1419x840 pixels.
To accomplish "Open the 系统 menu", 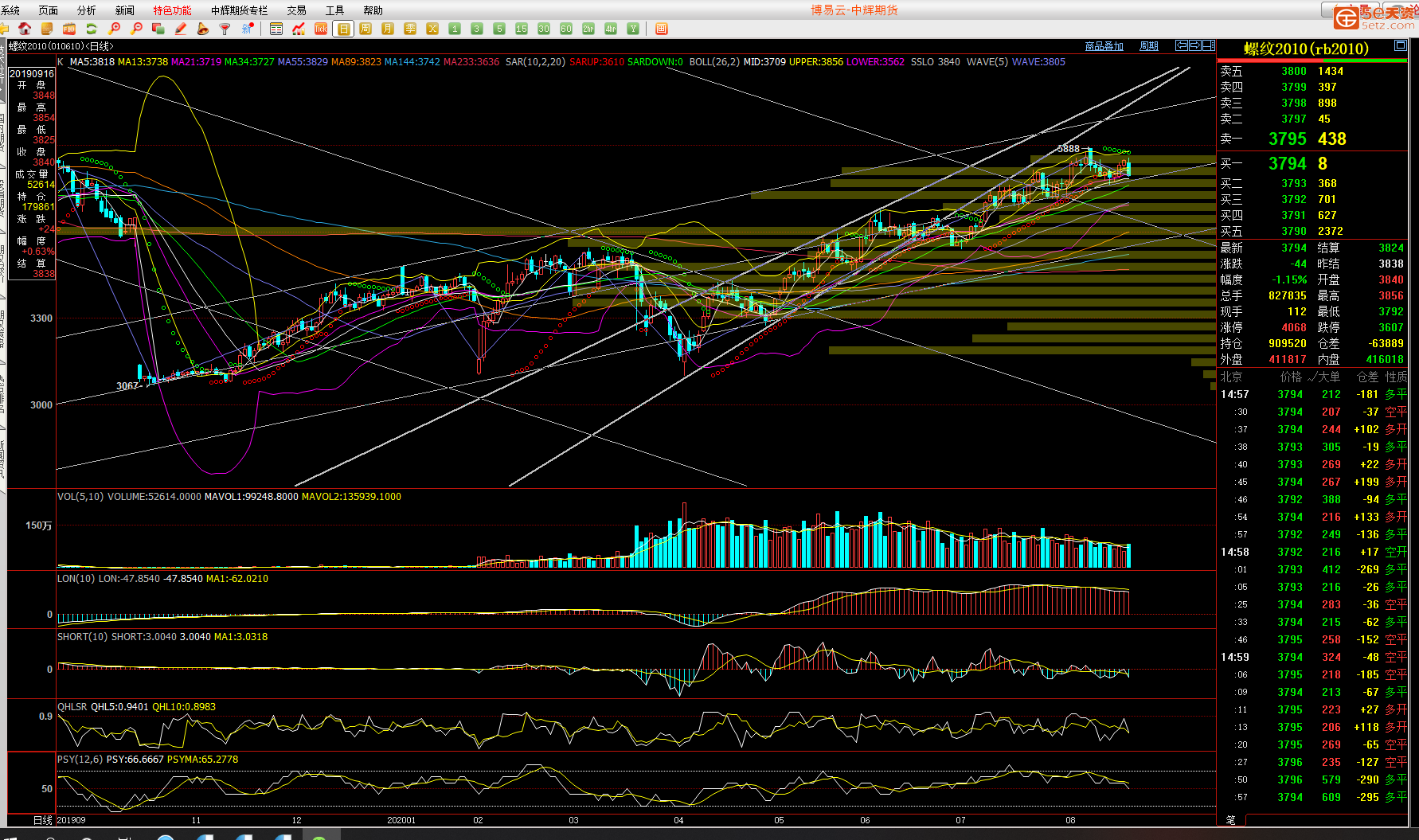I will pos(10,10).
